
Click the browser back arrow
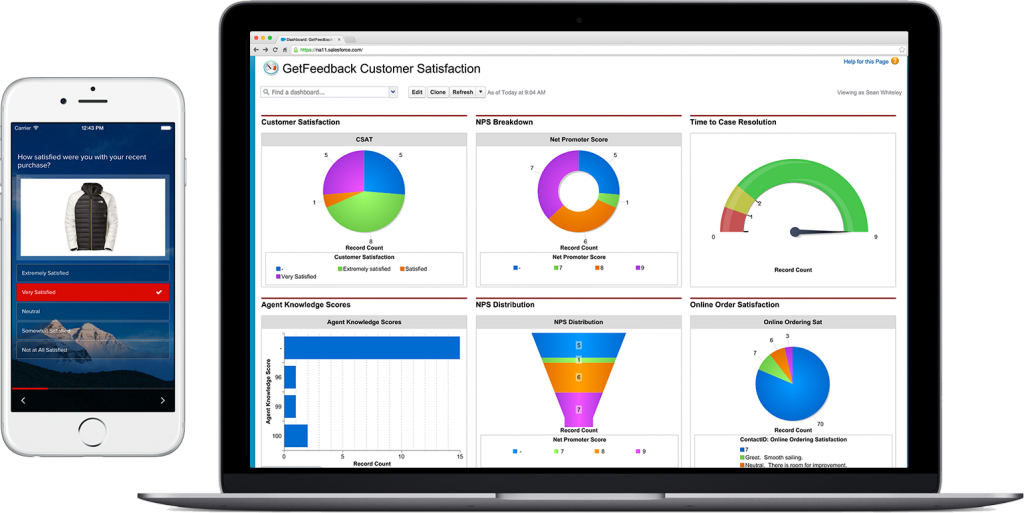click(x=257, y=50)
